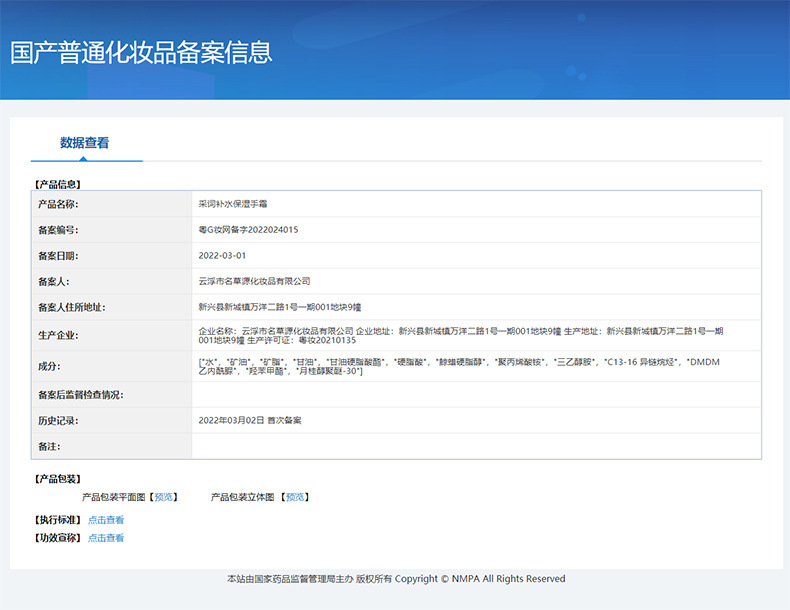Click the 【产品包装】 section heading
This screenshot has width=790, height=610.
pyautogui.click(x=57, y=479)
